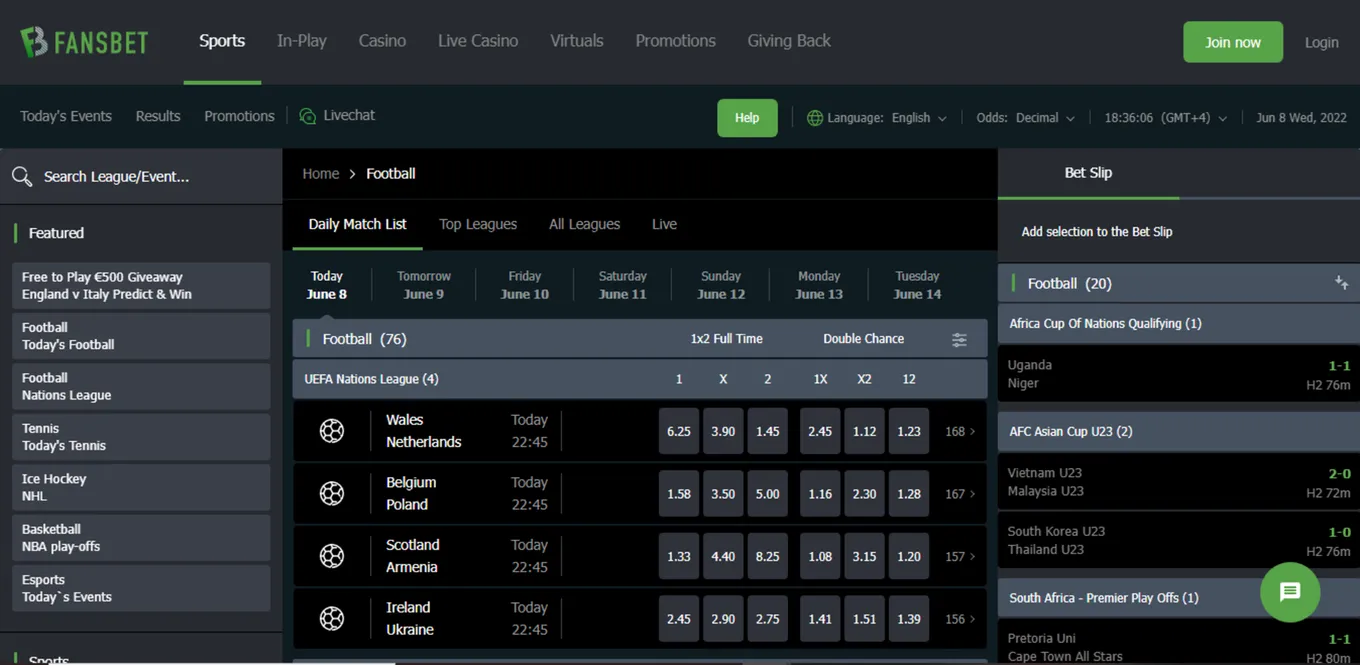Screen dimensions: 1360x665
Task: Select the Tuesday June 14 date tab
Action: click(917, 285)
